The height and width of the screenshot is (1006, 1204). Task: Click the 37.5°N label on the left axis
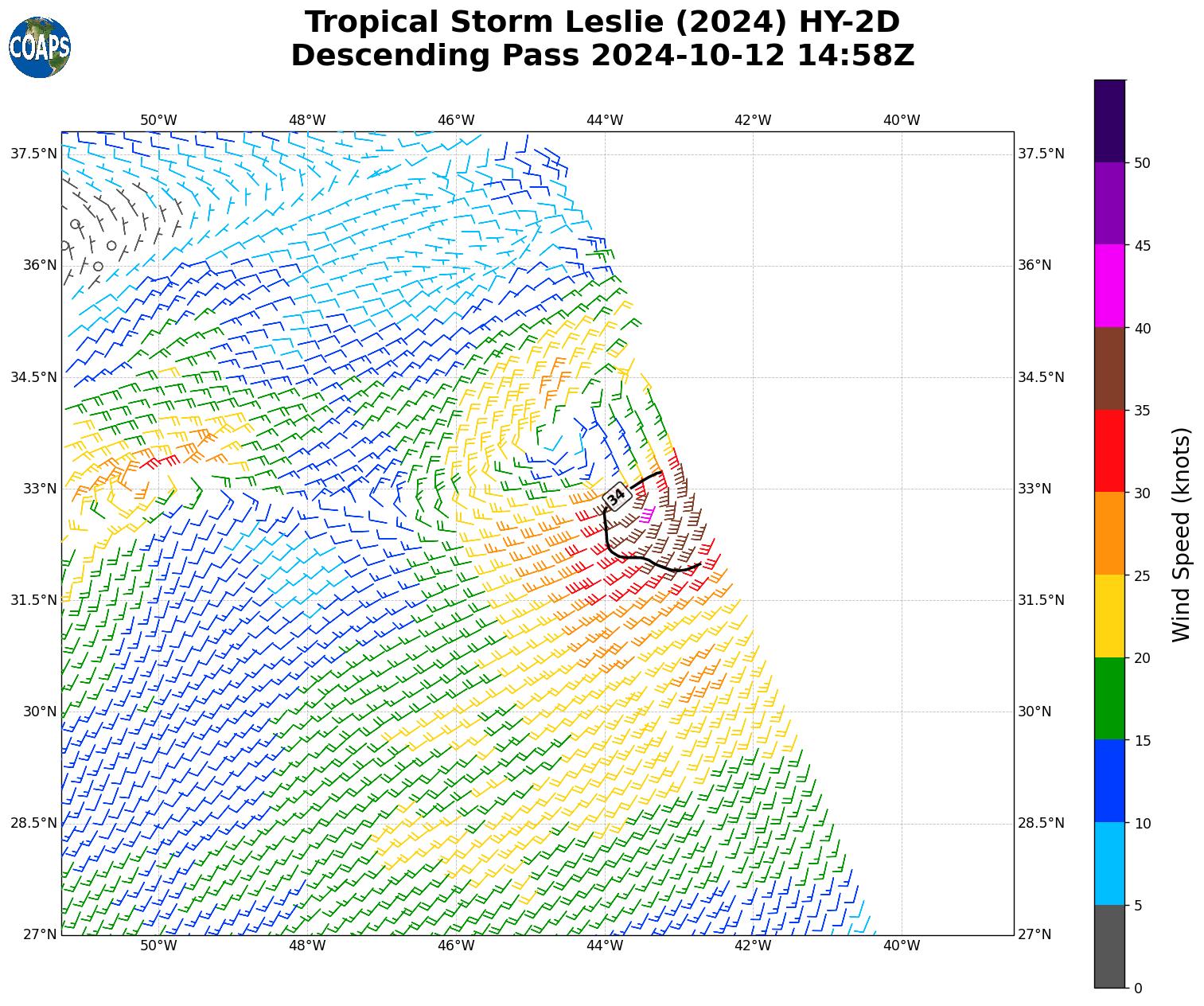coord(33,154)
